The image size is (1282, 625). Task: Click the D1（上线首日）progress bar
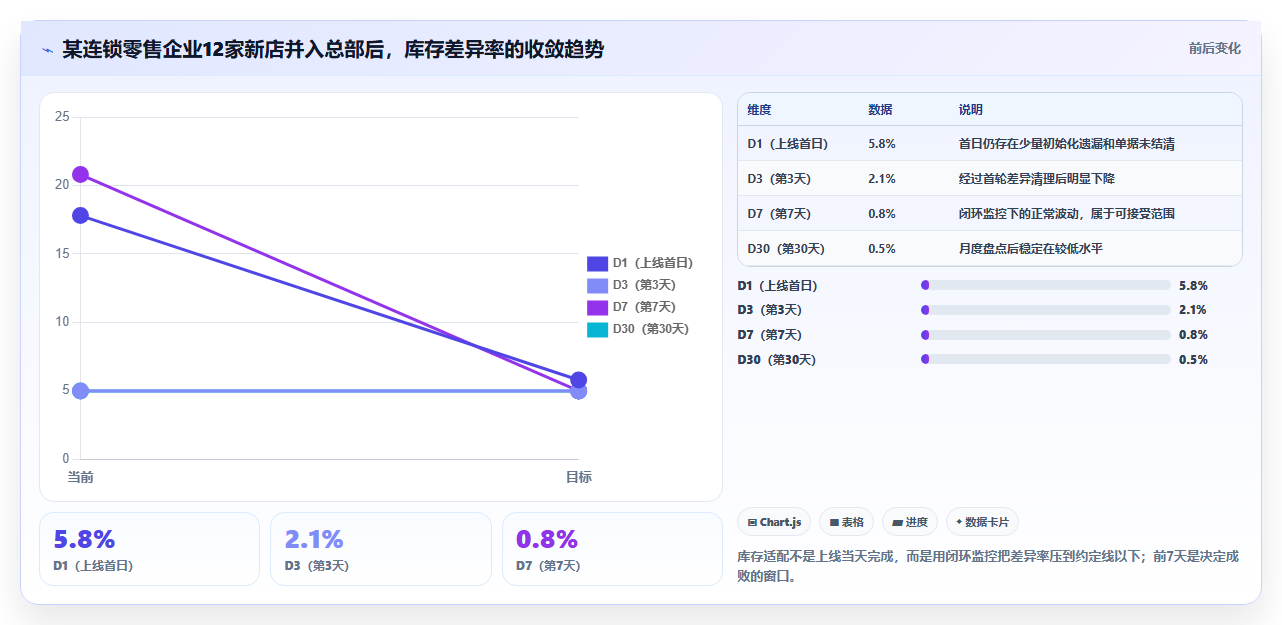pos(1045,285)
